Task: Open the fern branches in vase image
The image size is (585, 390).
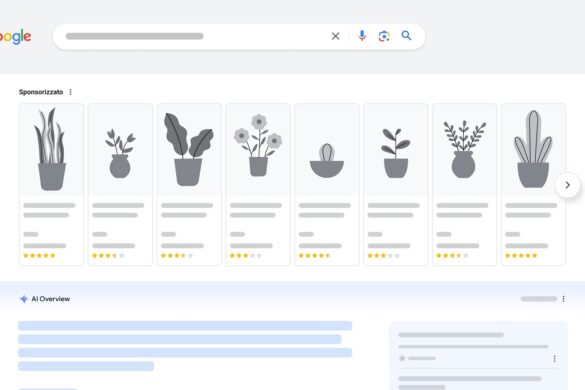Action: click(x=464, y=149)
